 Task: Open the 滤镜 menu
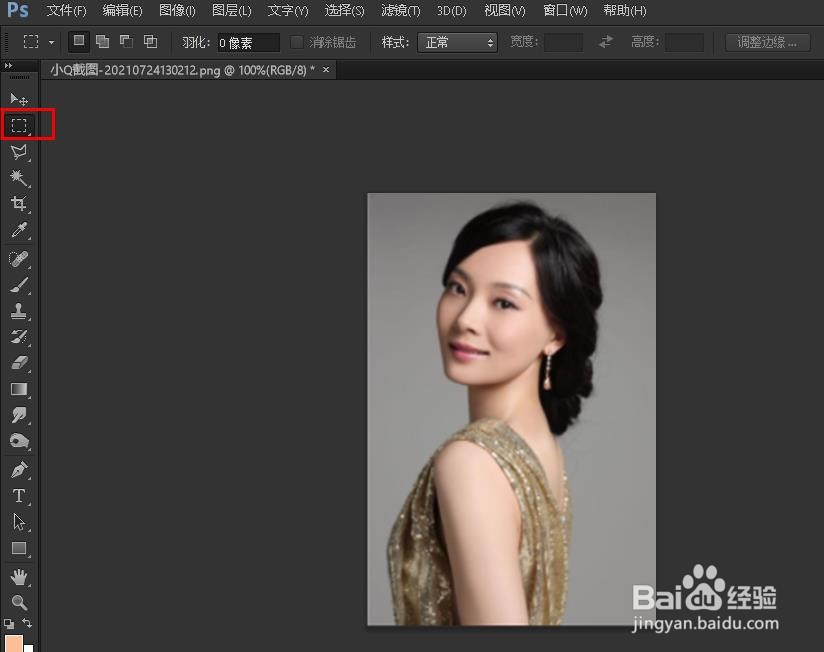[x=399, y=11]
